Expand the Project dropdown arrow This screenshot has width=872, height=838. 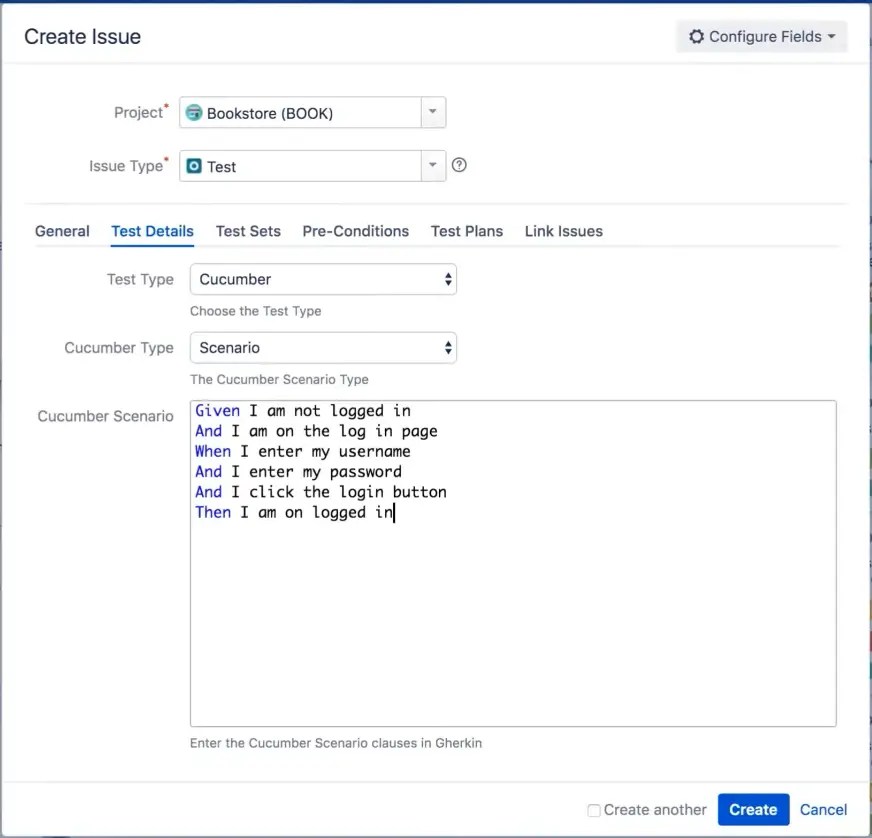click(432, 112)
